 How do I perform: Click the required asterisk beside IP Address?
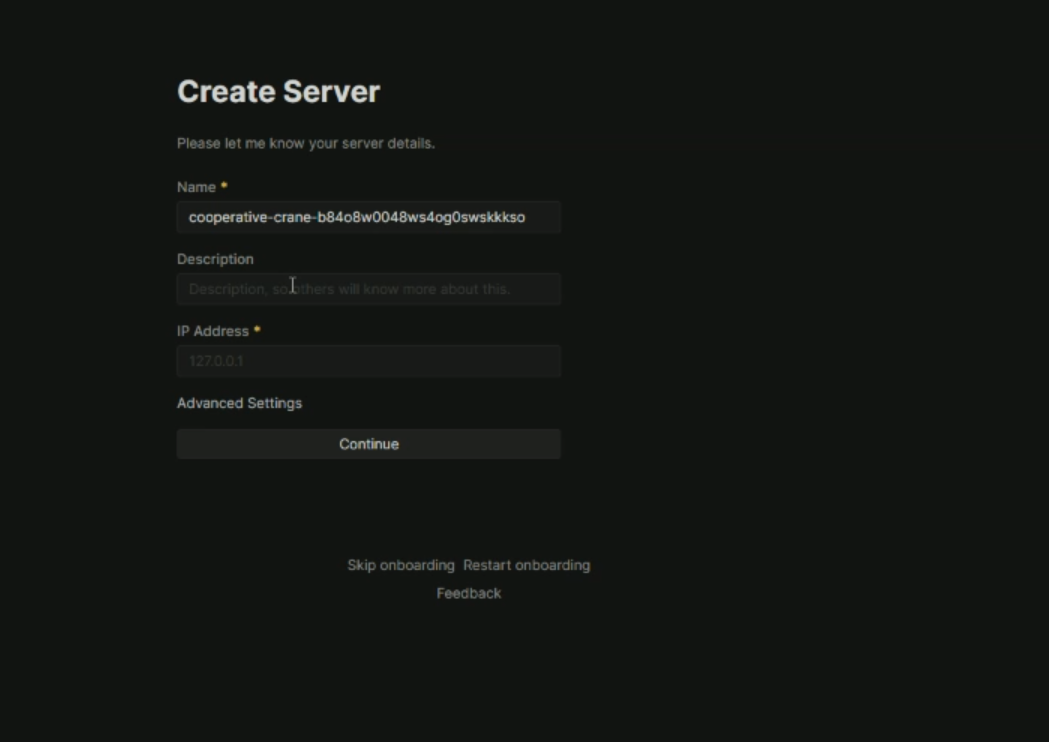(257, 330)
